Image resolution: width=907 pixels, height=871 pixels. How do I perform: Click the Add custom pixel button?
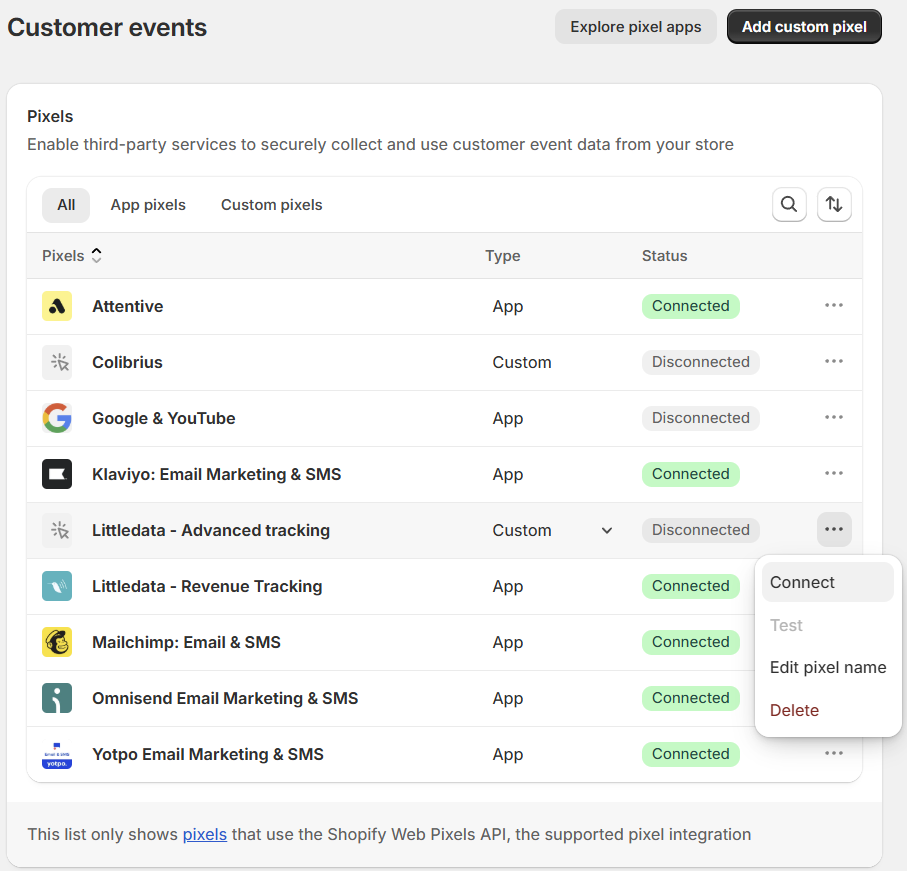click(x=804, y=27)
